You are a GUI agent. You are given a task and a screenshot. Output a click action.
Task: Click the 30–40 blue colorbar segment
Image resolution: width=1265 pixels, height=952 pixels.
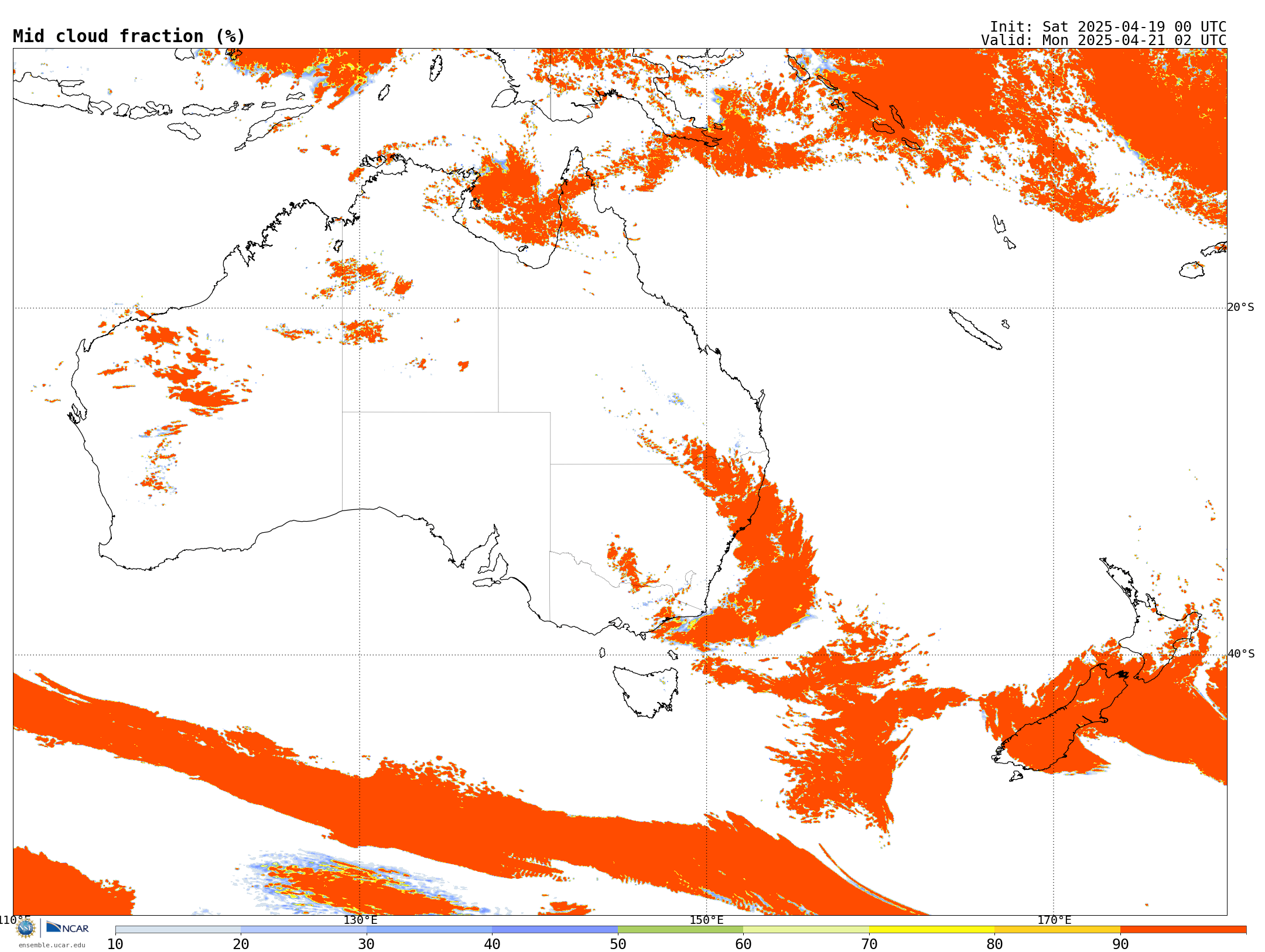coord(429,930)
